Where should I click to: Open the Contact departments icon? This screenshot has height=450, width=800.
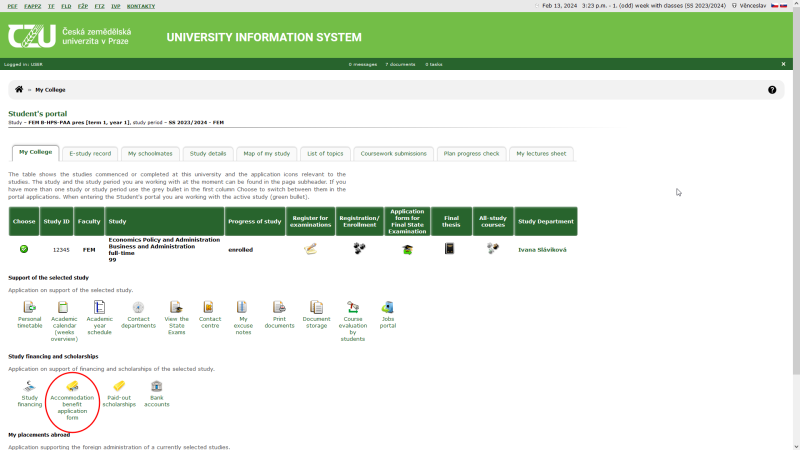(x=138, y=307)
